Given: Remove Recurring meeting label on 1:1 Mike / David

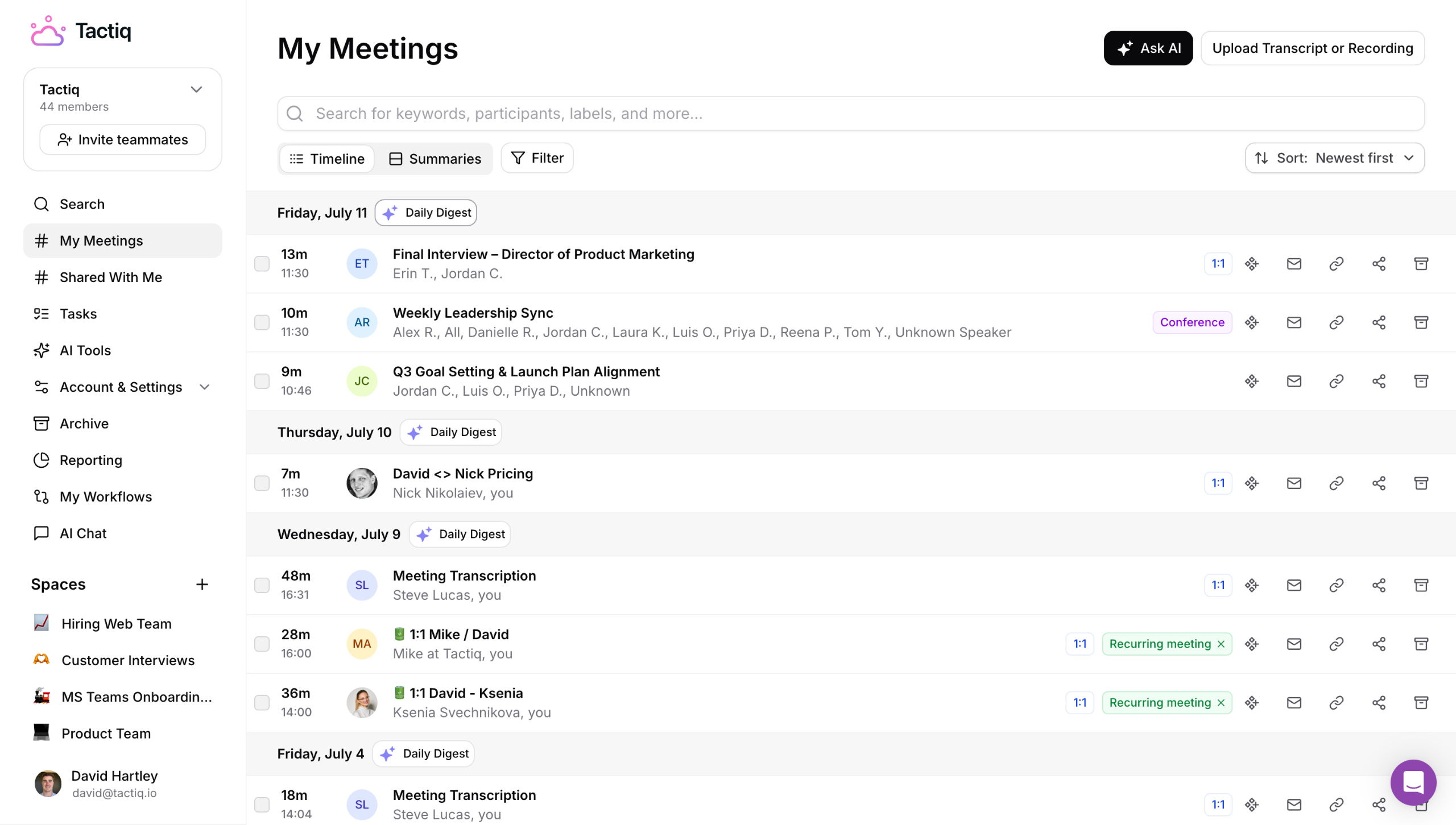Looking at the screenshot, I should coord(1221,644).
